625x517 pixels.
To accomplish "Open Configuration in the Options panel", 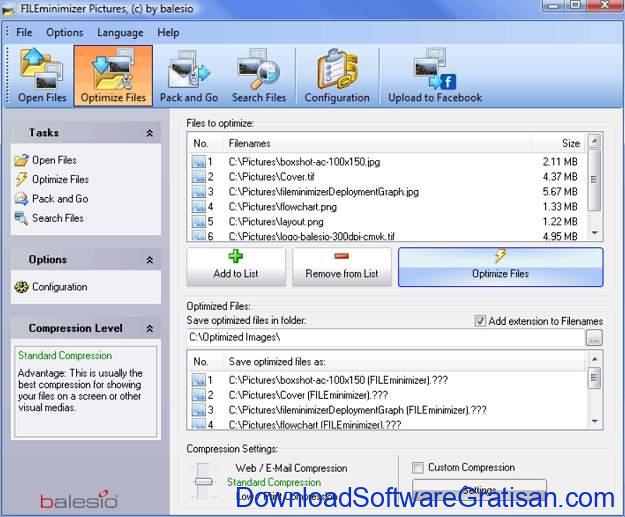I will (51, 287).
